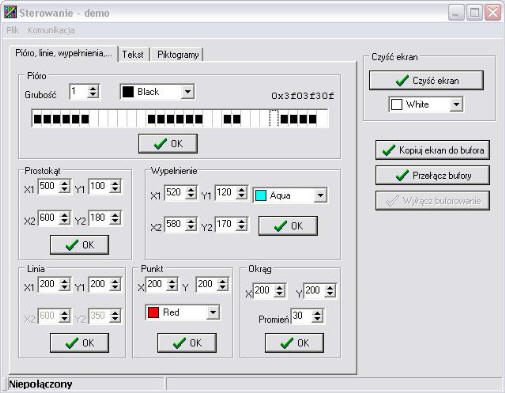Click the Czyść ekran button
Screen dimensions: 505x393
coord(426,80)
